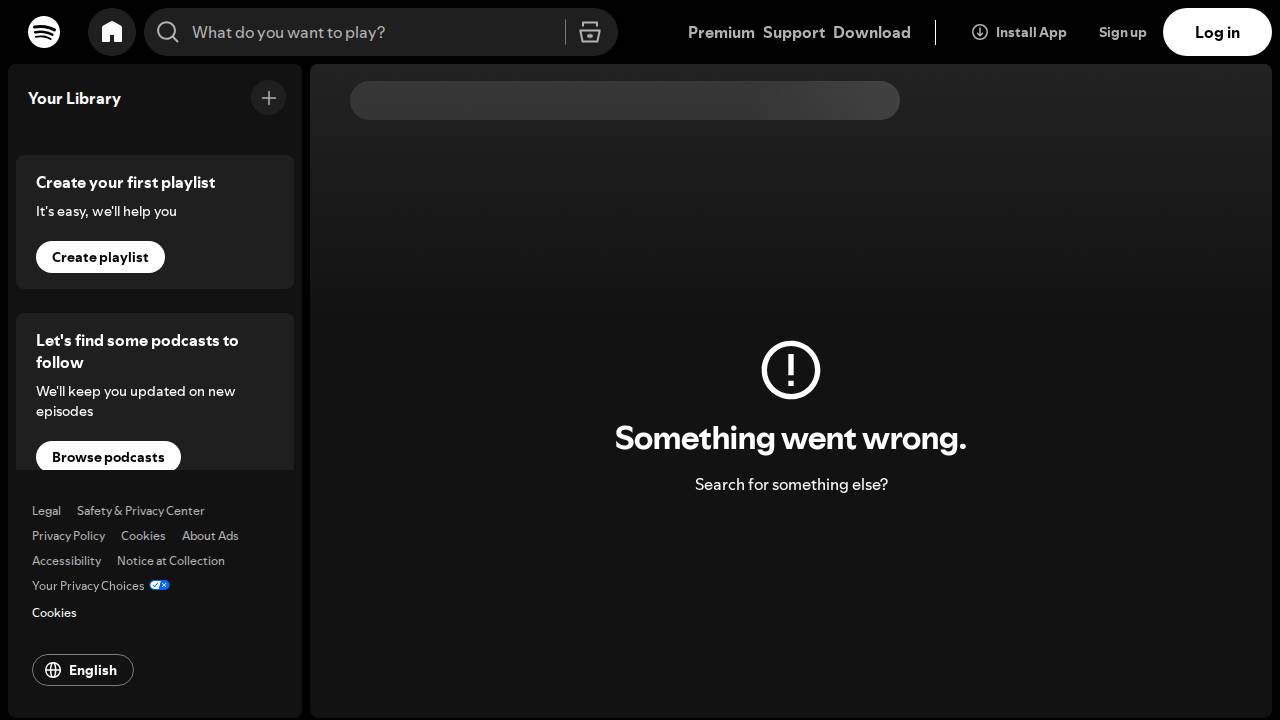The image size is (1280, 720).
Task: Click the search magnifier icon
Action: pyautogui.click(x=168, y=32)
